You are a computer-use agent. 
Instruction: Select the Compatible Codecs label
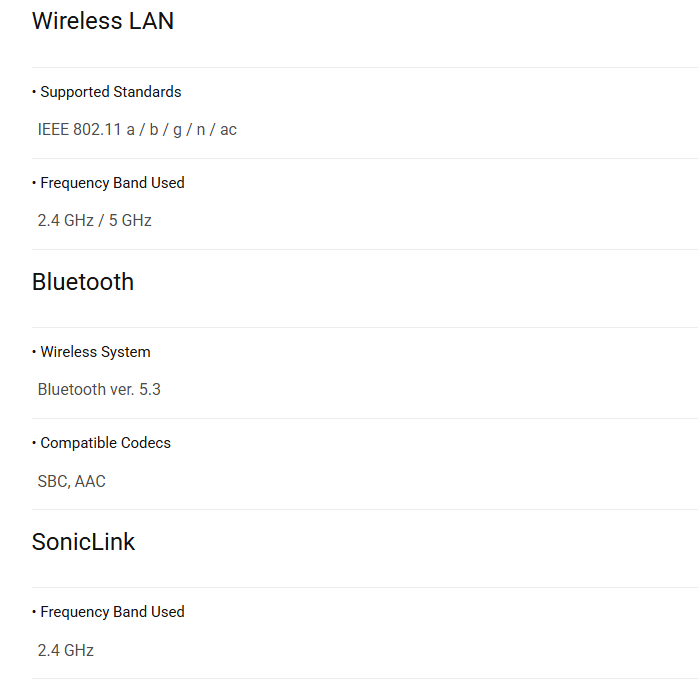click(x=105, y=443)
